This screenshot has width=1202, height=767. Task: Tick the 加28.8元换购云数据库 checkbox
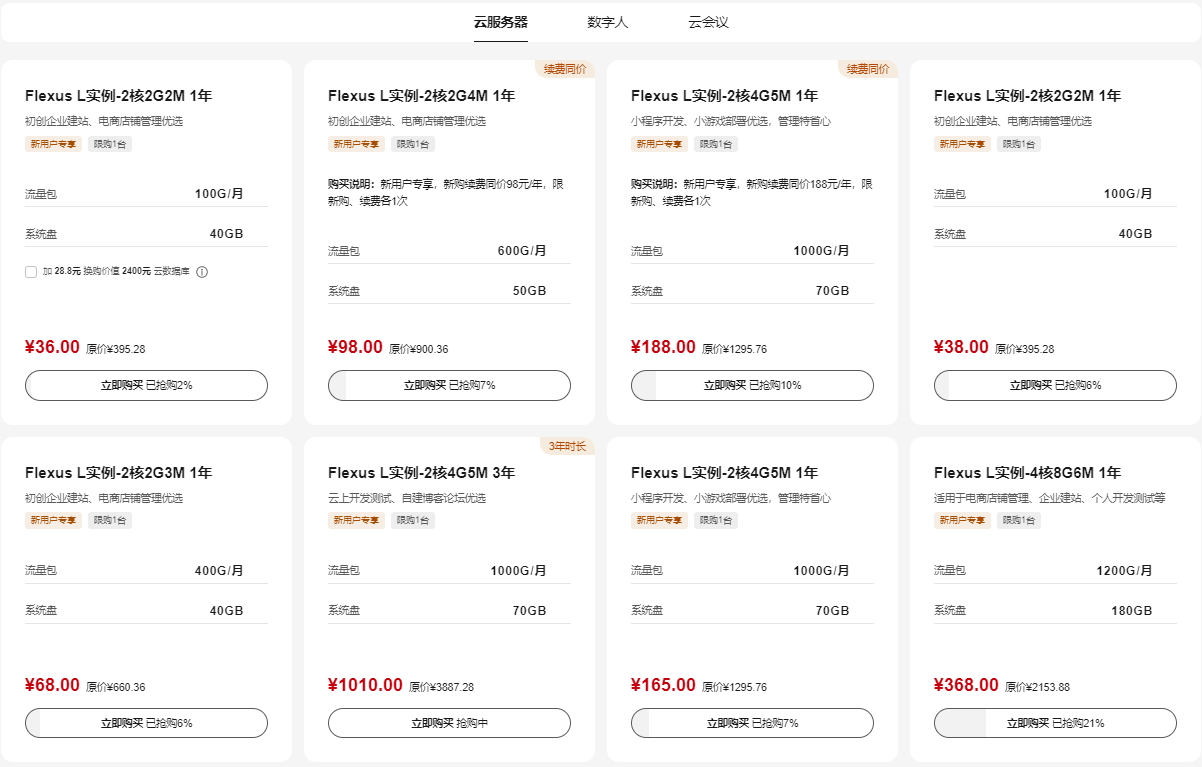[31, 272]
